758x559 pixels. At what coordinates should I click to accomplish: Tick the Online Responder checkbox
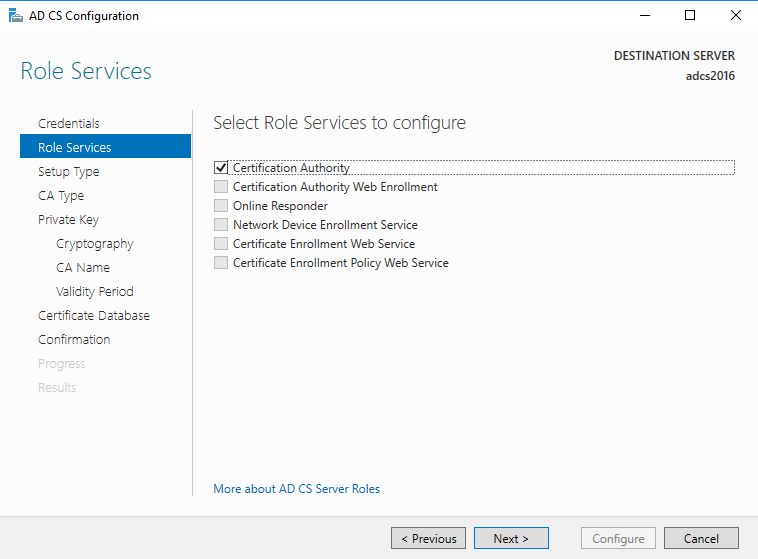(x=221, y=206)
